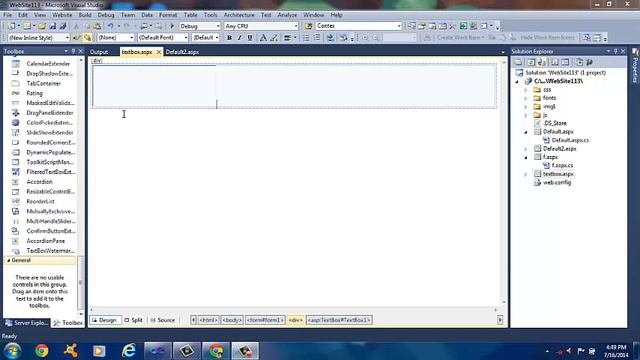
Task: Select the <body> tag in navigator
Action: tap(232, 320)
